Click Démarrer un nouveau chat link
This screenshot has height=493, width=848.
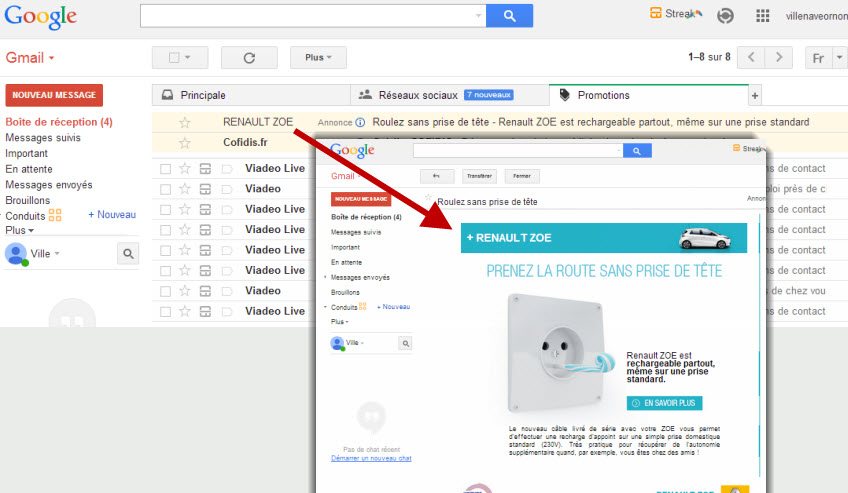point(371,458)
